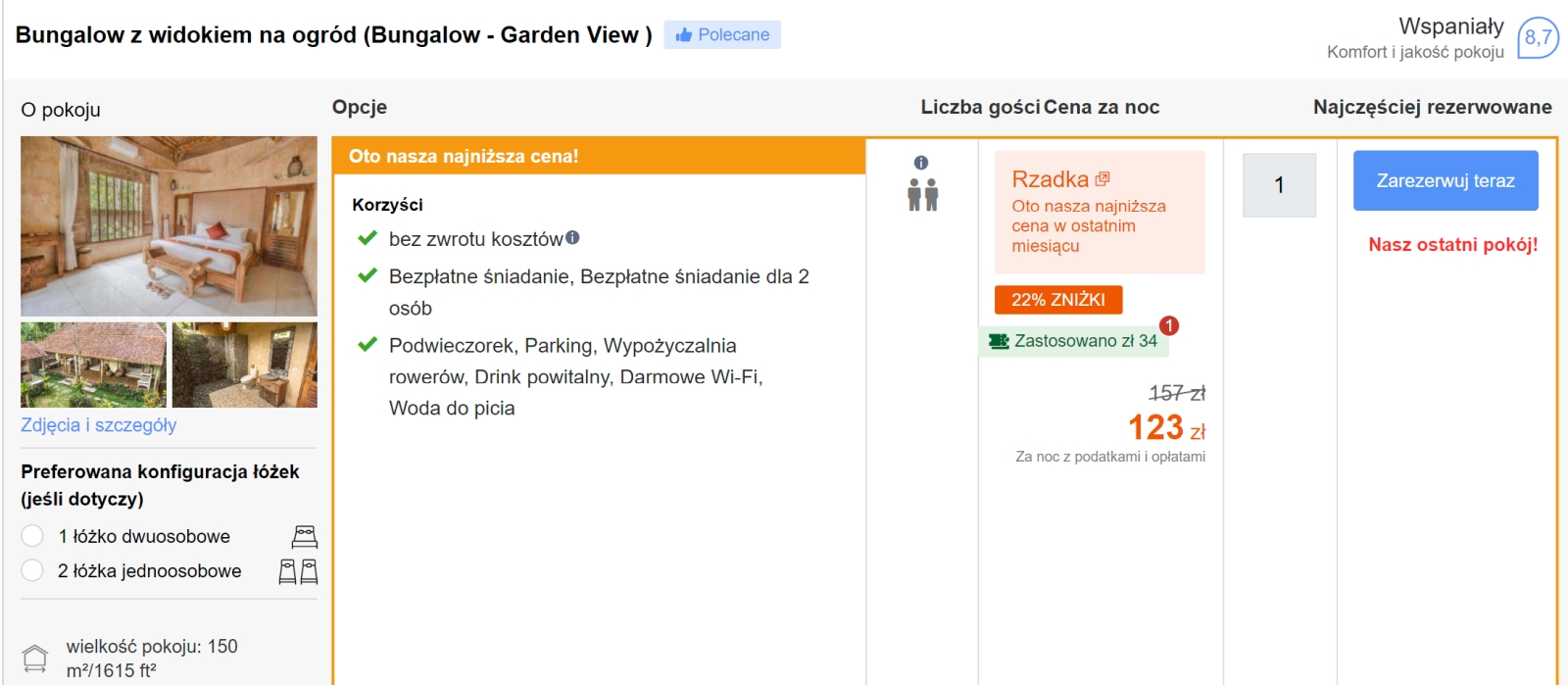
Task: Click 'Preferowana konfiguracja łóżek' heading
Action: coord(161,485)
